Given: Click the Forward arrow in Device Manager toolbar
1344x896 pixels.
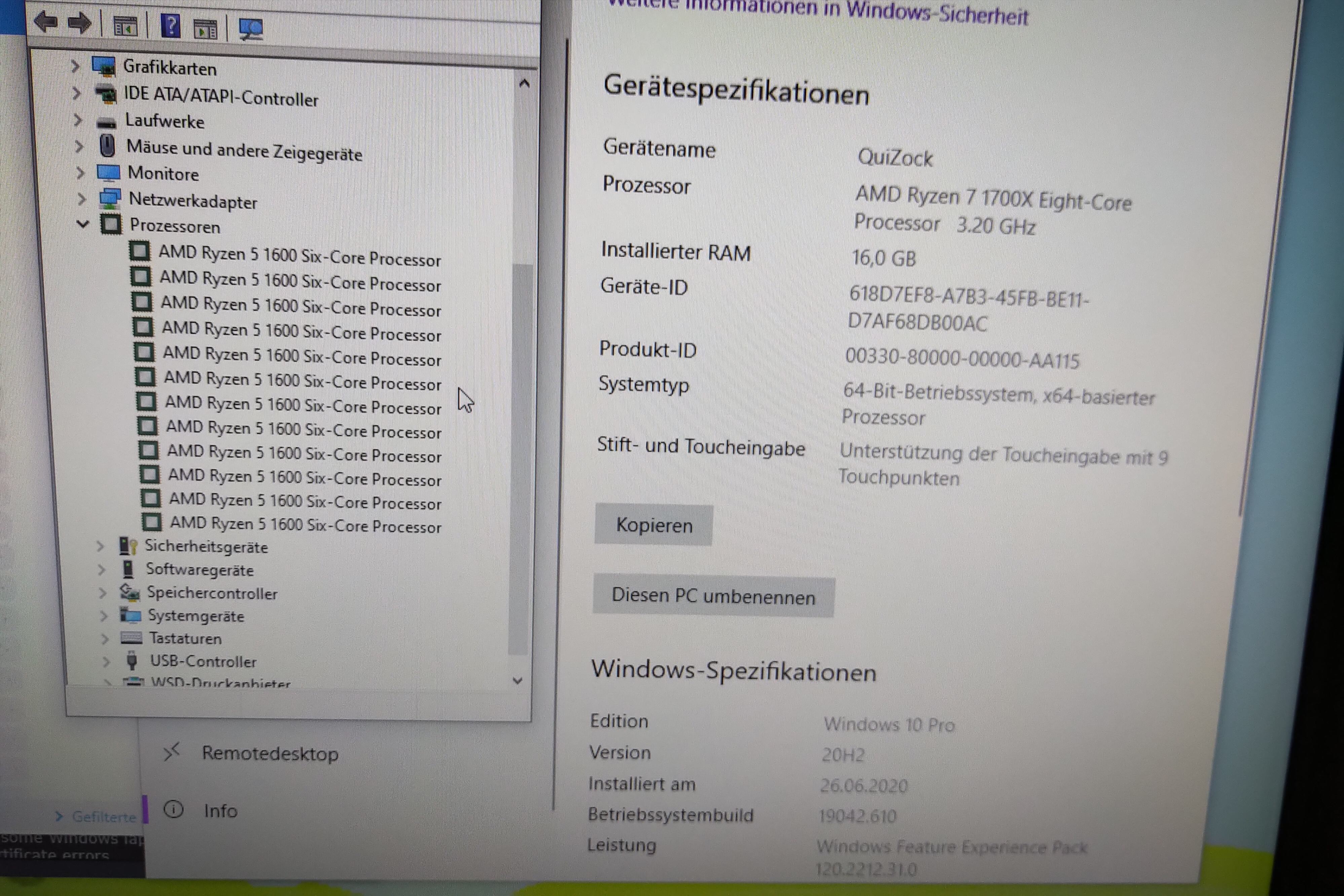Looking at the screenshot, I should (79, 24).
